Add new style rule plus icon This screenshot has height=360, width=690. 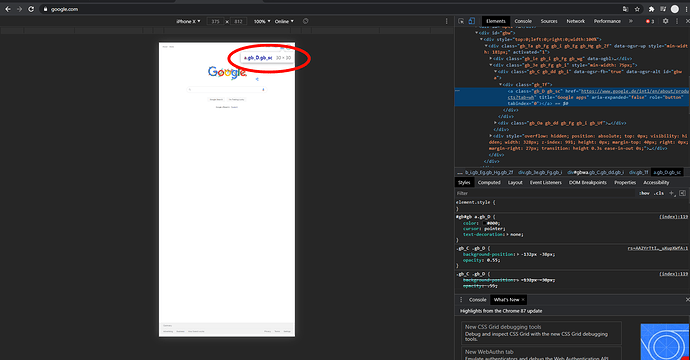pyautogui.click(x=672, y=193)
